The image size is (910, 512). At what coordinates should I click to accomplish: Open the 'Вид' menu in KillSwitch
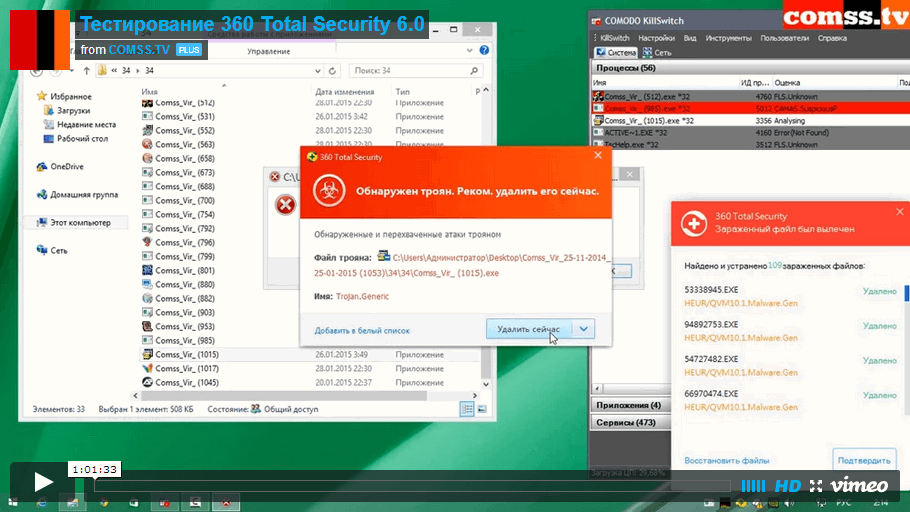coord(690,38)
